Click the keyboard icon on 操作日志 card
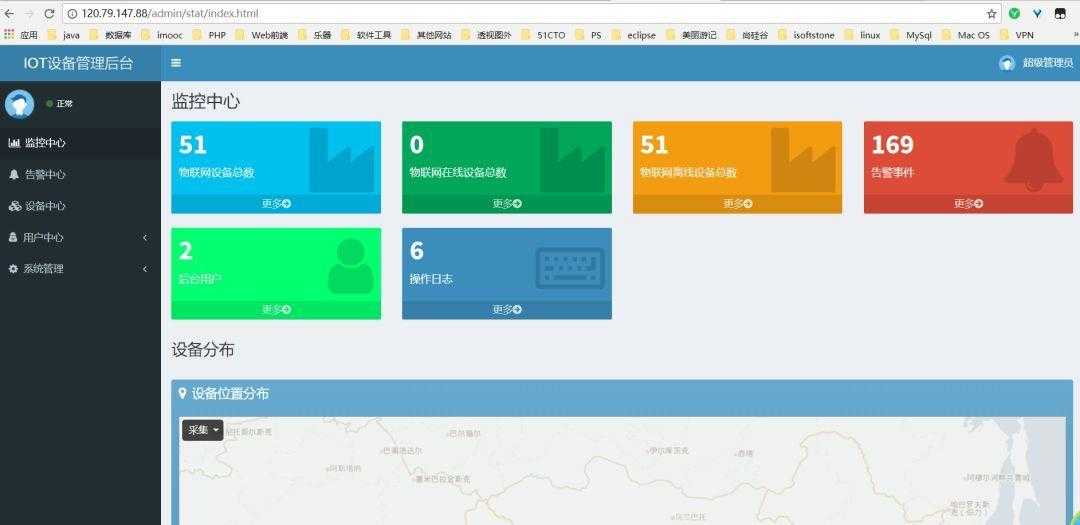The image size is (1080, 525). point(570,268)
